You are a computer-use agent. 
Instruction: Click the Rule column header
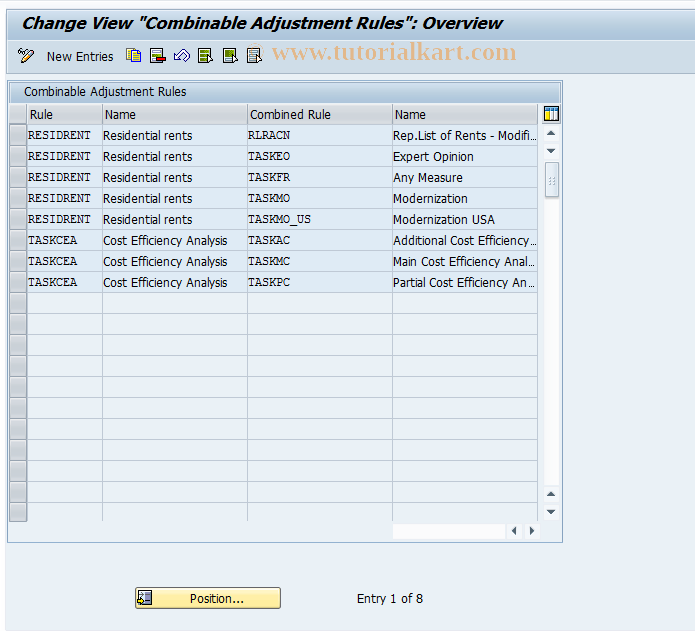pyautogui.click(x=65, y=114)
